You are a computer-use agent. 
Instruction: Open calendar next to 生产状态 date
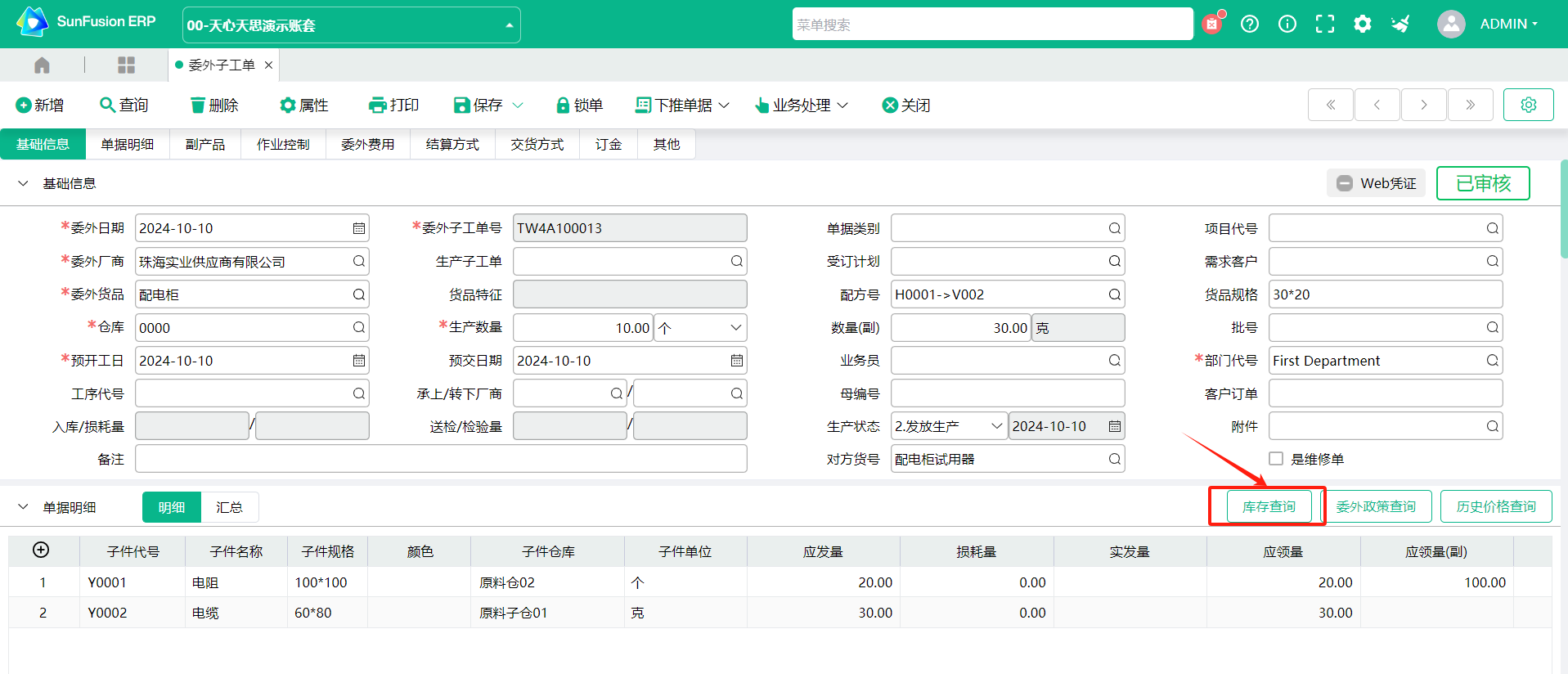click(1115, 426)
